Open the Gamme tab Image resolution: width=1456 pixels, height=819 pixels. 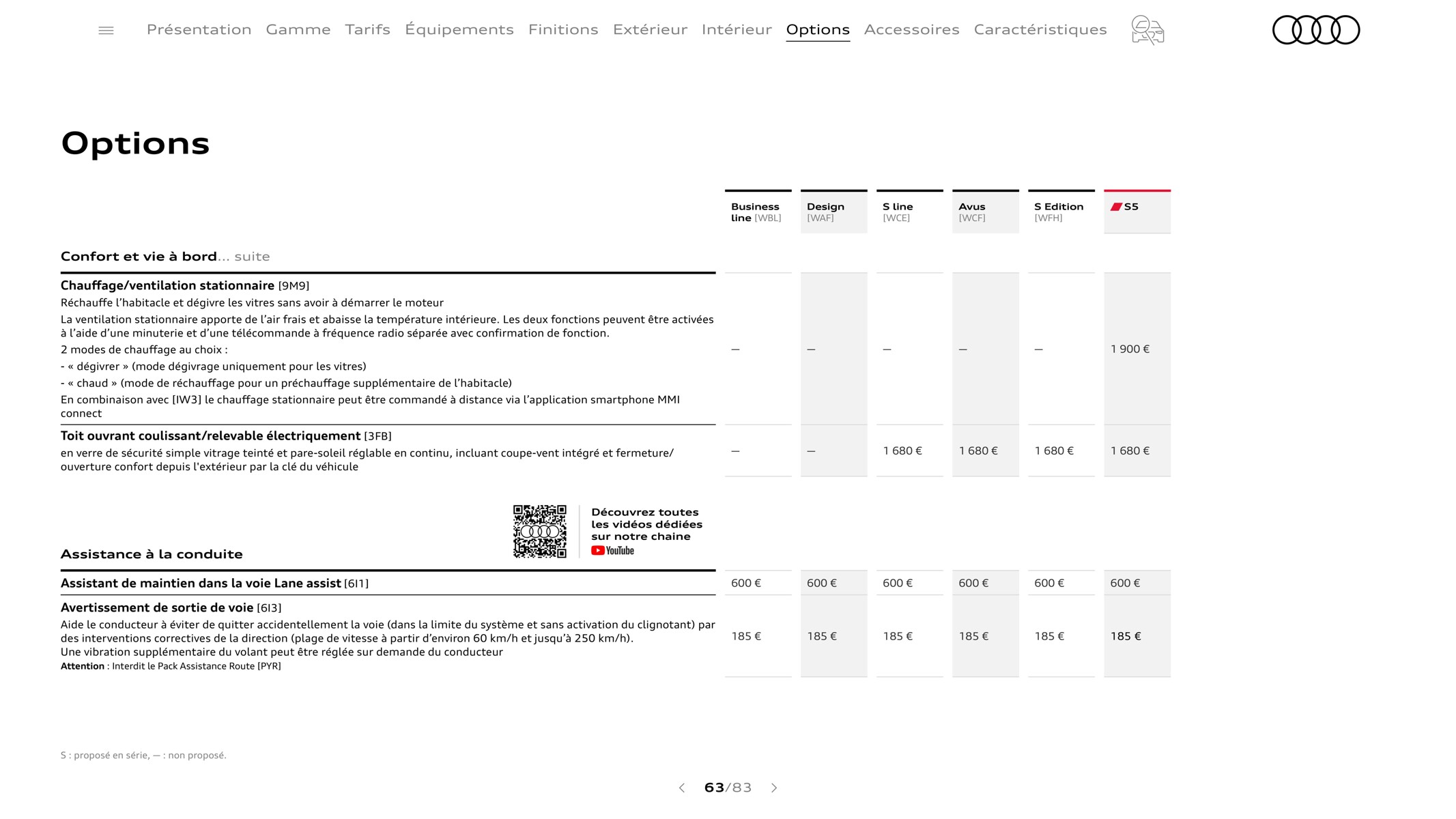298,29
